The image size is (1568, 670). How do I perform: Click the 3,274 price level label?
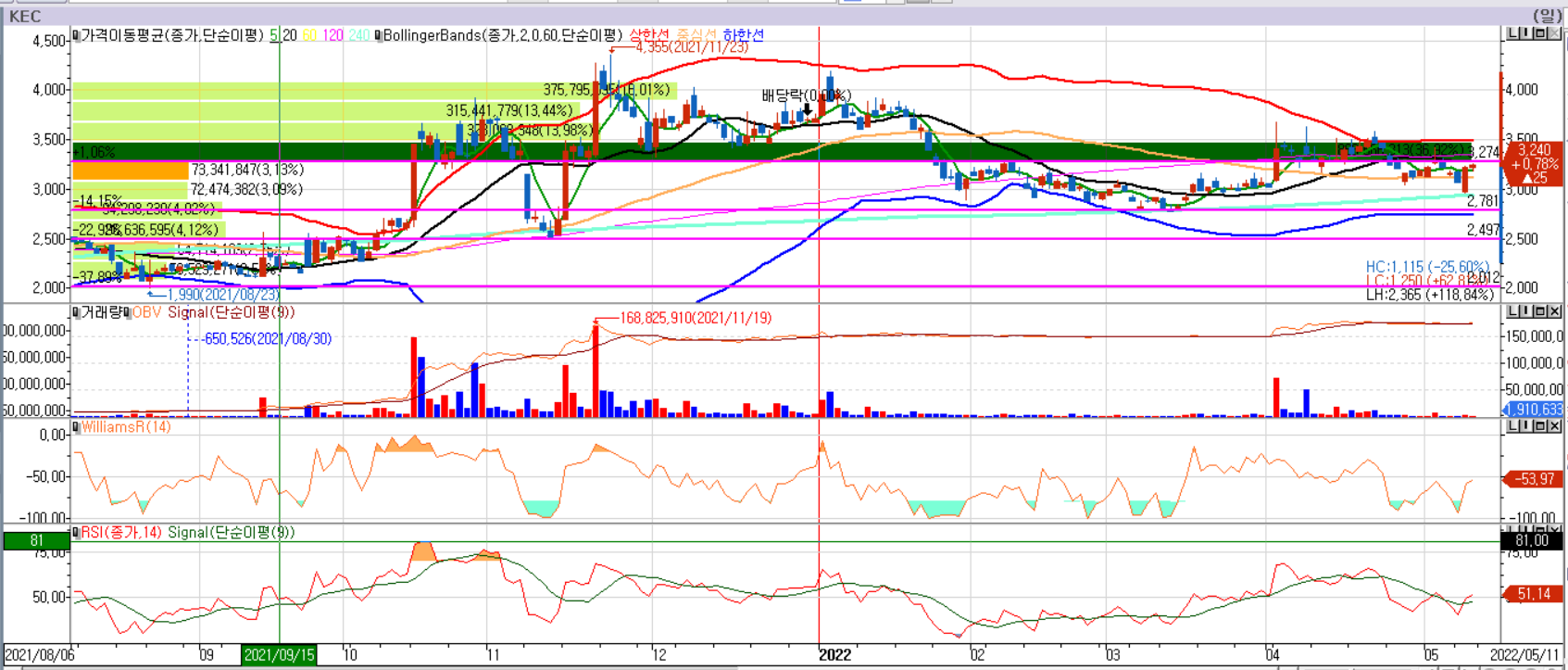(1485, 152)
